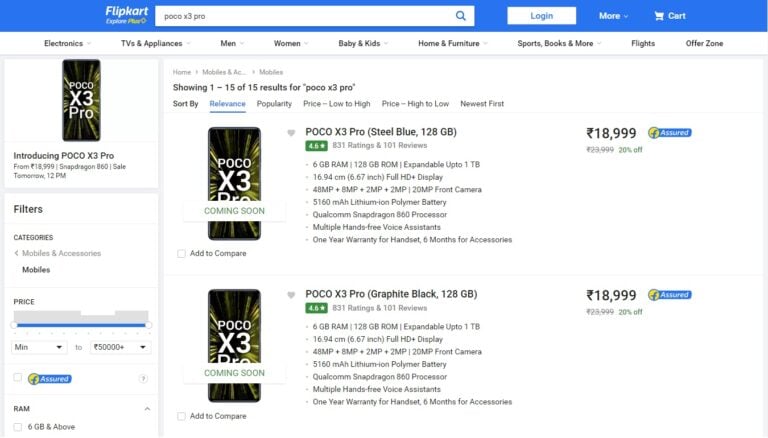Check Add to Compare for Steel Blue
Viewport: 768px width, 438px height.
point(181,254)
